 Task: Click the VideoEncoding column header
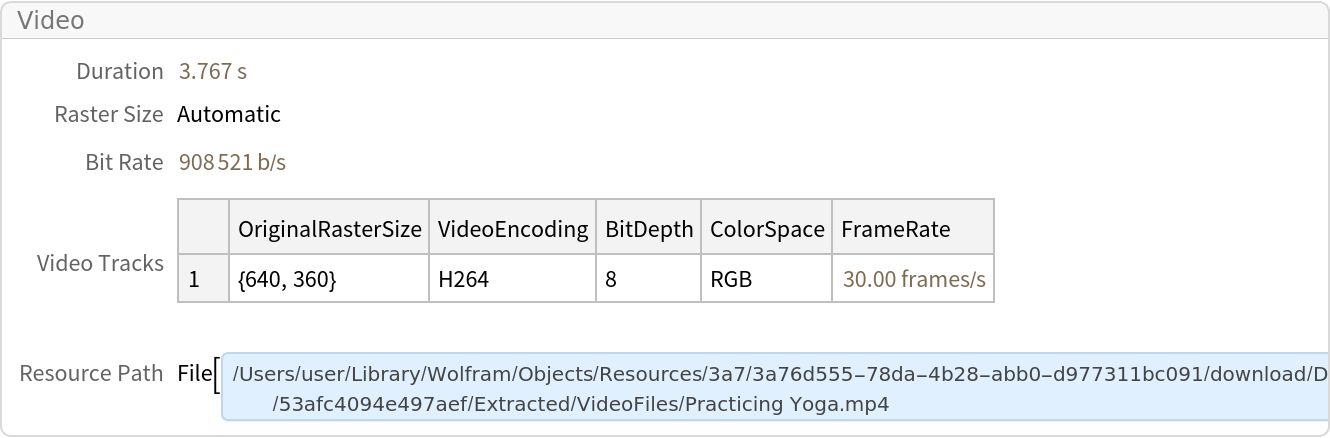(x=513, y=229)
